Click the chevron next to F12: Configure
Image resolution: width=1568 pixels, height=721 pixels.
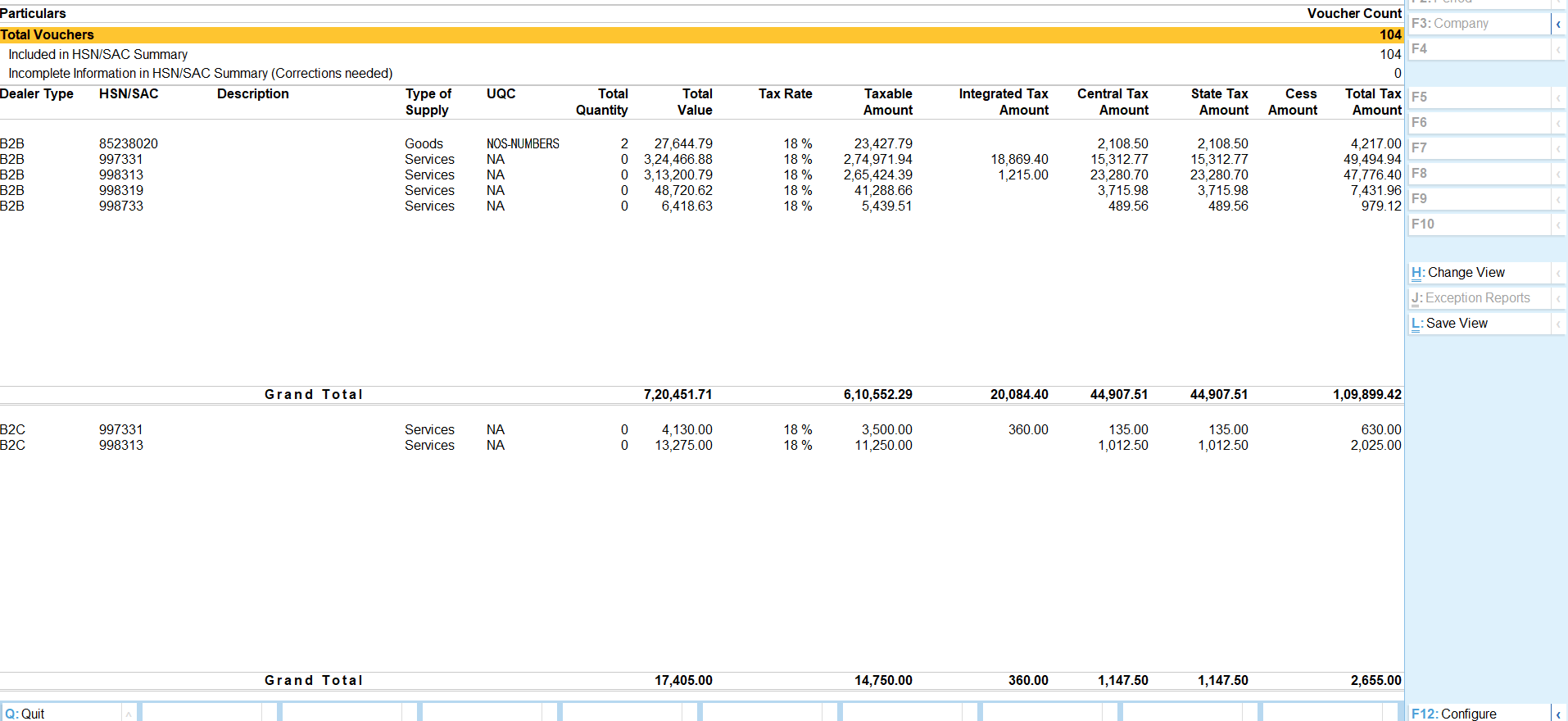click(1557, 714)
